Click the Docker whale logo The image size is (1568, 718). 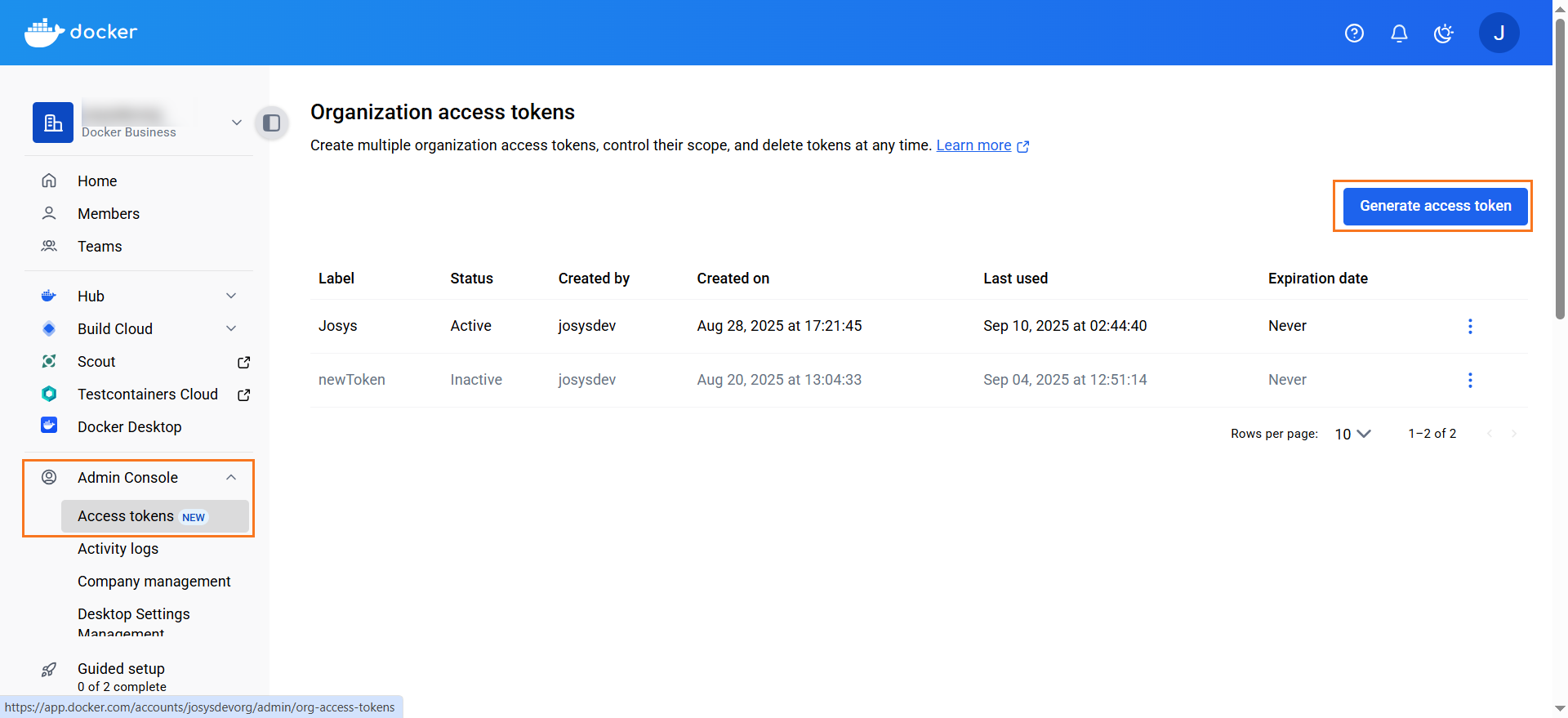[44, 33]
